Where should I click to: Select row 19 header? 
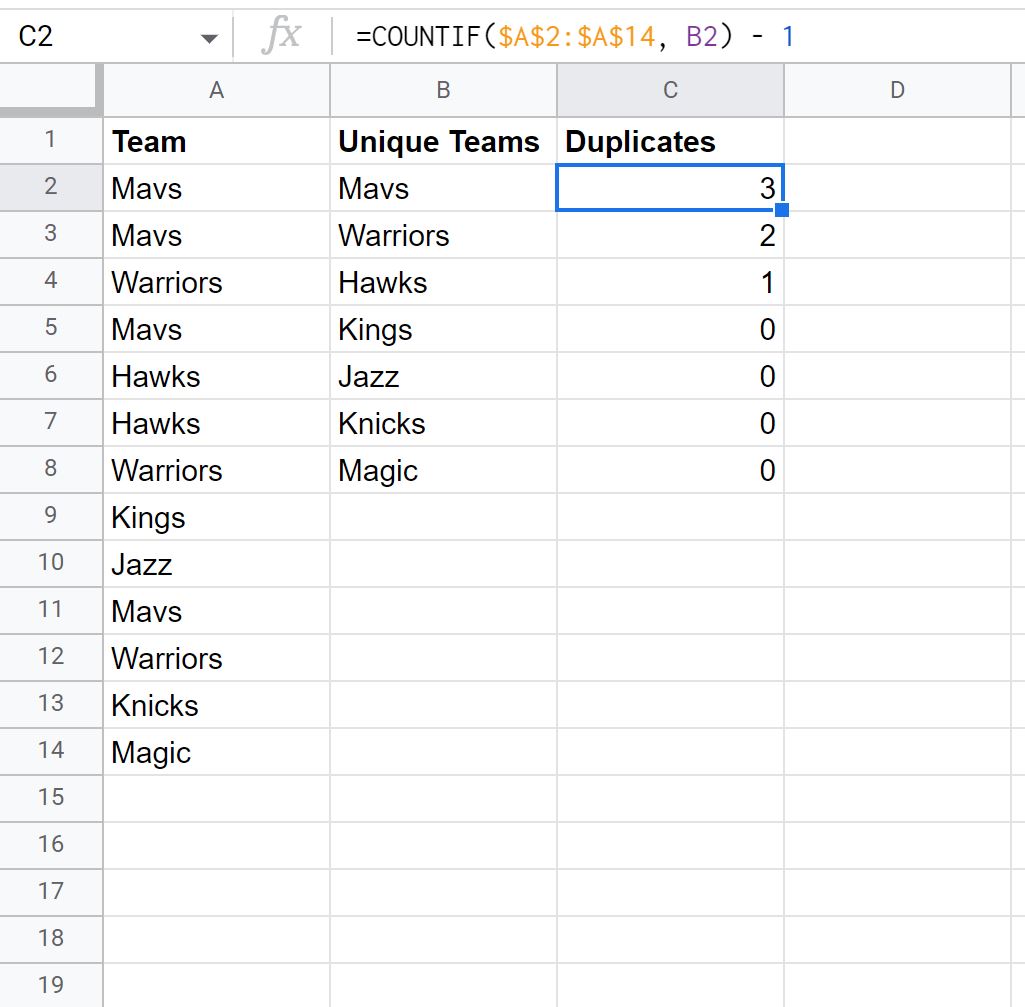pyautogui.click(x=51, y=985)
